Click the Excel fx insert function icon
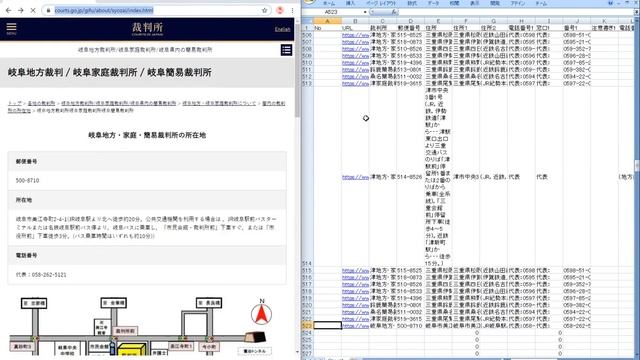 394,12
